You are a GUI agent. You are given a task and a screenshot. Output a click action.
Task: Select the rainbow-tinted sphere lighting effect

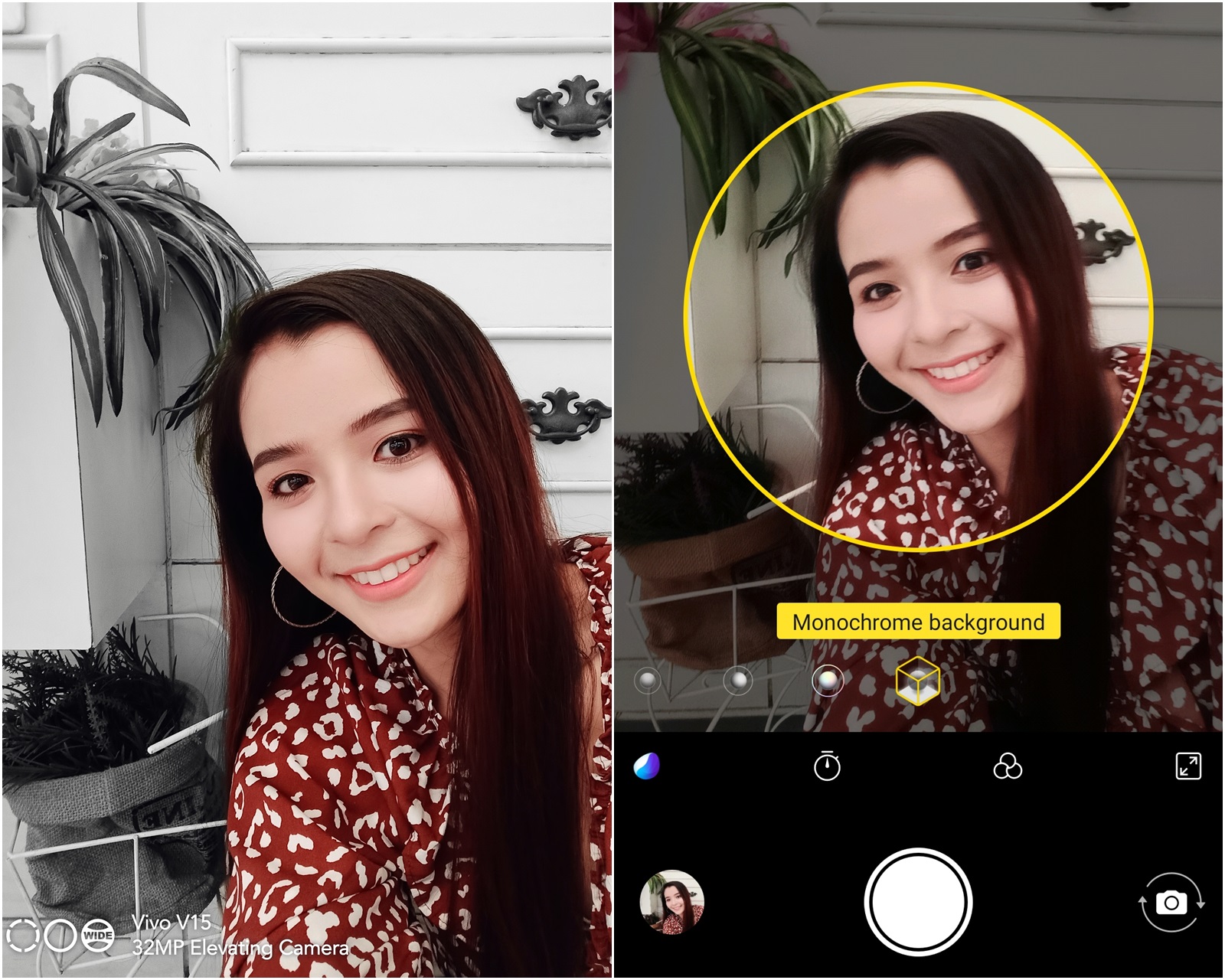tap(828, 680)
